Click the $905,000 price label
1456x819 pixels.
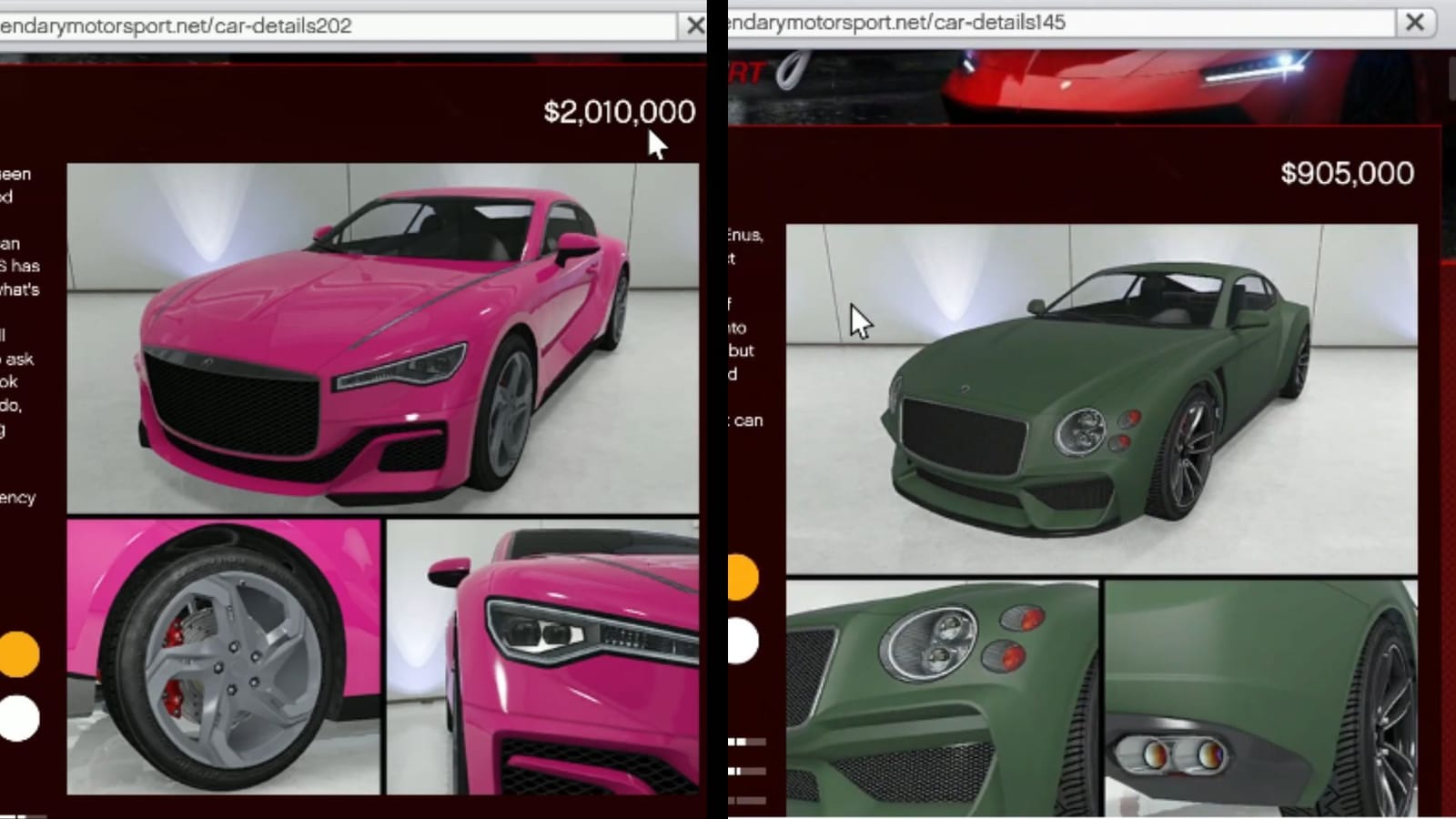[x=1348, y=172]
